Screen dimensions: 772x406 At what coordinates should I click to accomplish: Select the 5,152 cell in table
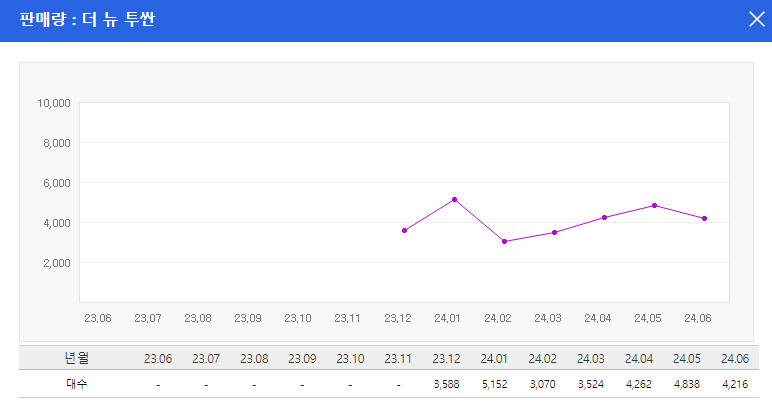tap(494, 384)
